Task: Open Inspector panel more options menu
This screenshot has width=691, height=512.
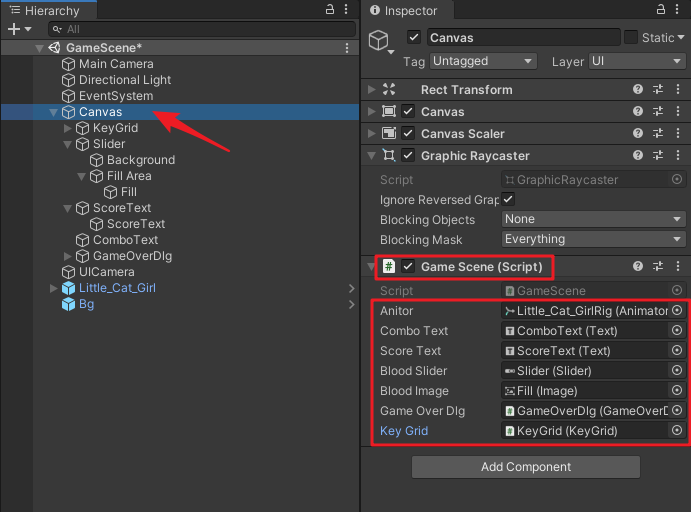Action: 677,9
